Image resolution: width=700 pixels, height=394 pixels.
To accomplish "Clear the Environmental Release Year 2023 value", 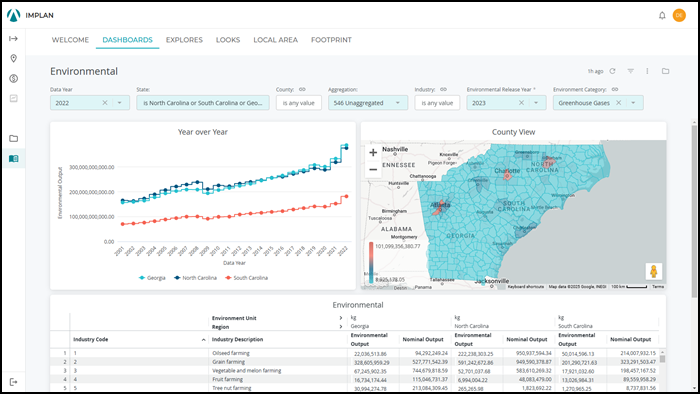I will coord(521,103).
